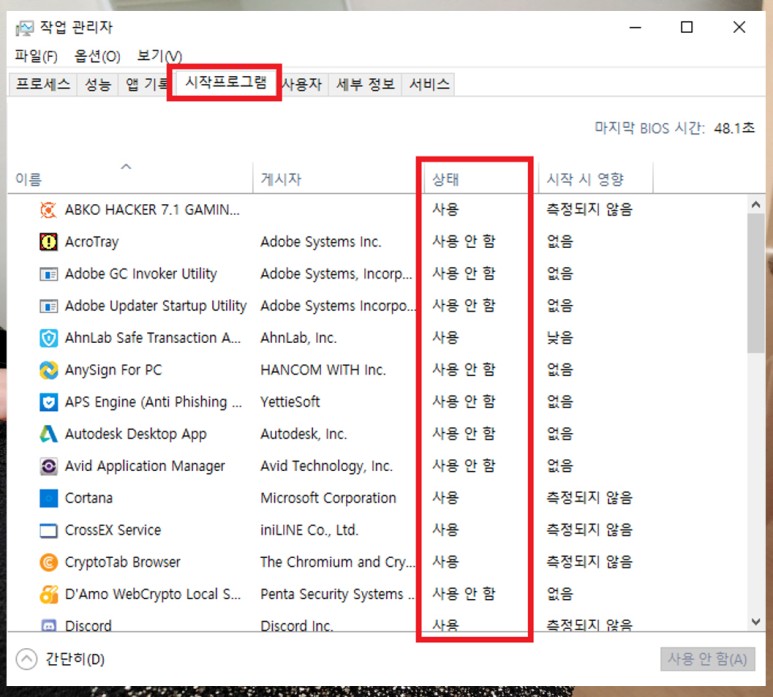The image size is (773, 697).
Task: Switch to the 성능 tab
Action: point(97,84)
